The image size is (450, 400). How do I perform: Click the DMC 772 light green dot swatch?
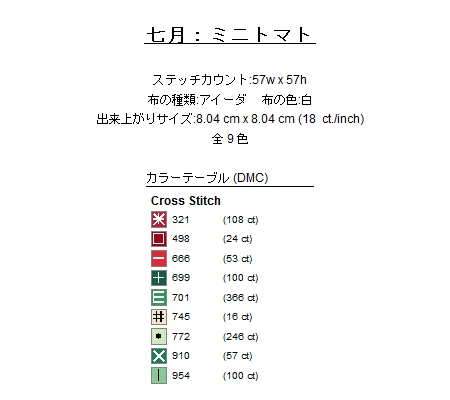[159, 336]
